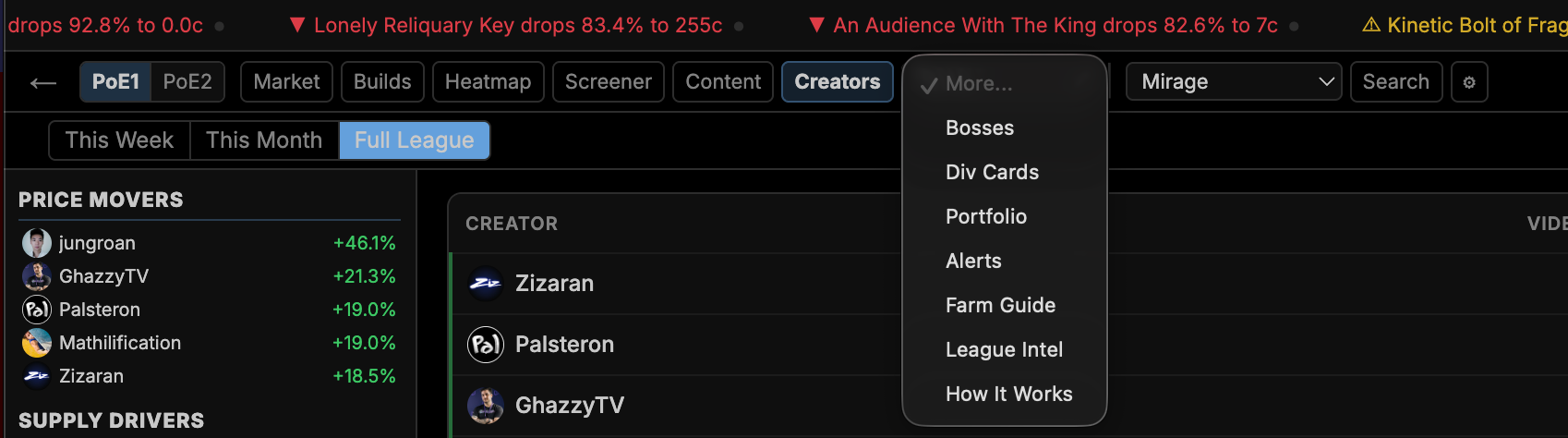Image resolution: width=1568 pixels, height=438 pixels.
Task: Click the Creator column header
Action: pos(512,224)
